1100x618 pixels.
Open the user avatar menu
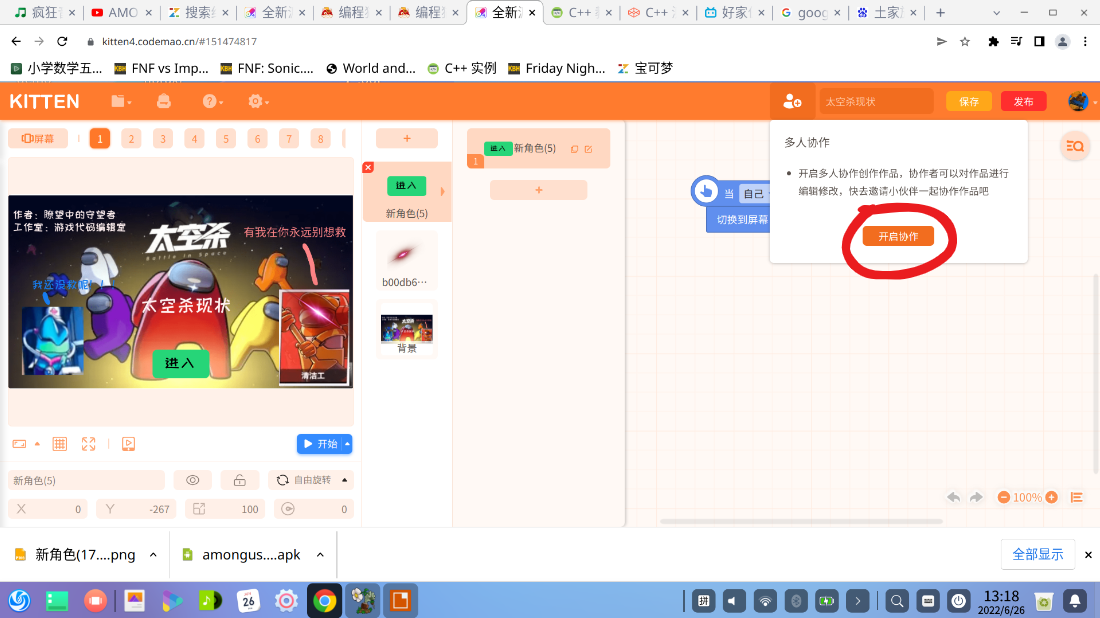(1079, 102)
